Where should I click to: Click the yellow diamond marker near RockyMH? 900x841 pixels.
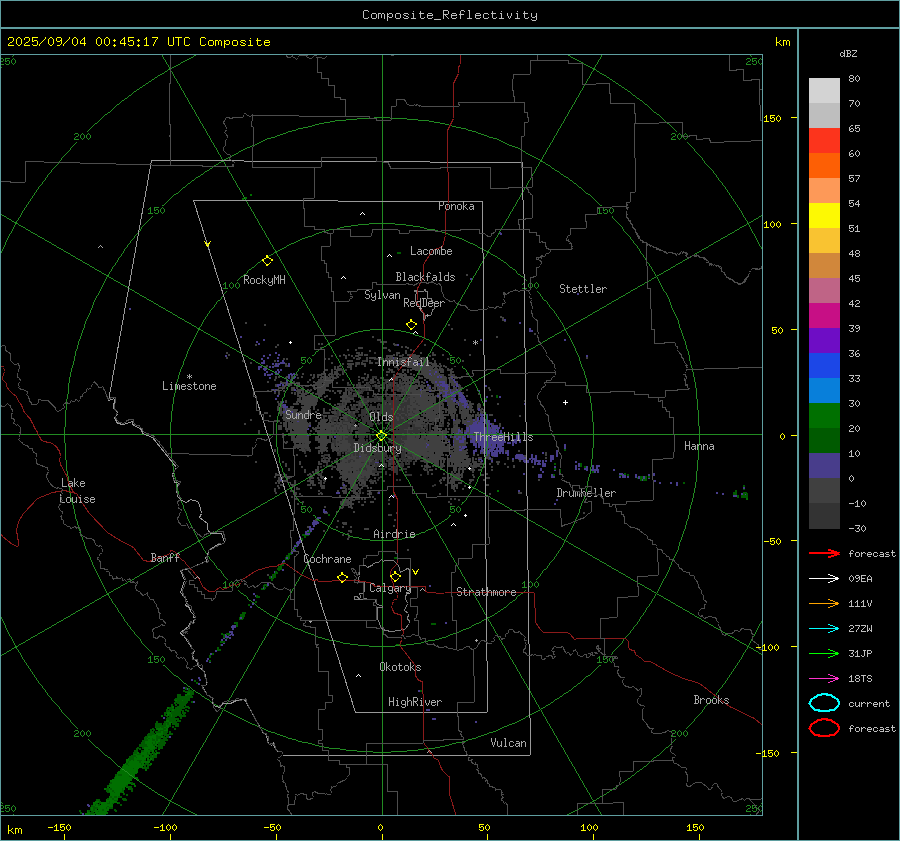point(267,261)
